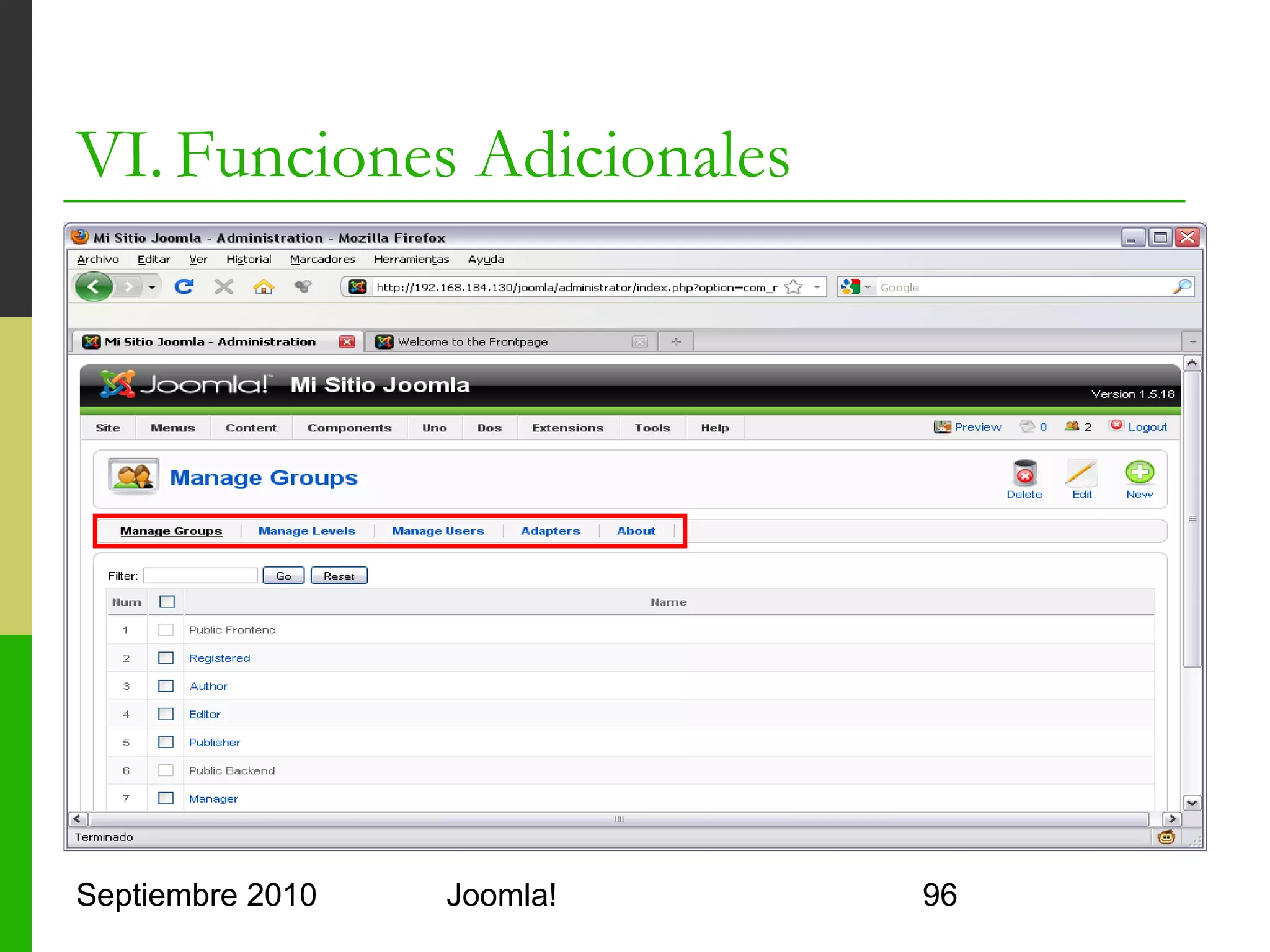This screenshot has width=1270, height=952.
Task: Open the Registered group link
Action: coord(220,658)
